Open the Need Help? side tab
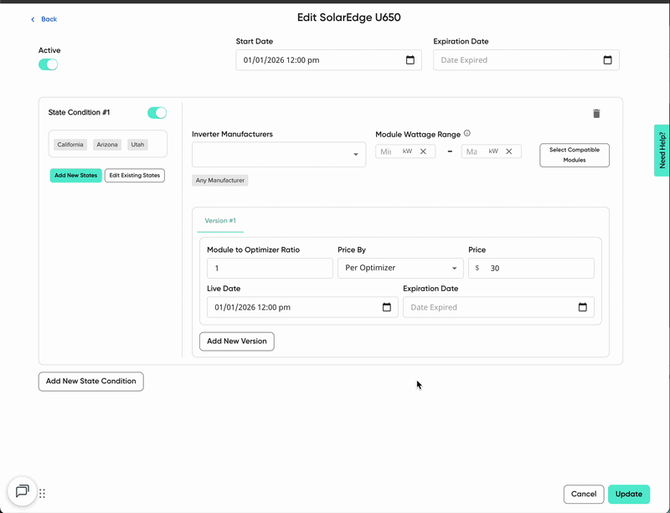670x513 pixels. coord(662,150)
